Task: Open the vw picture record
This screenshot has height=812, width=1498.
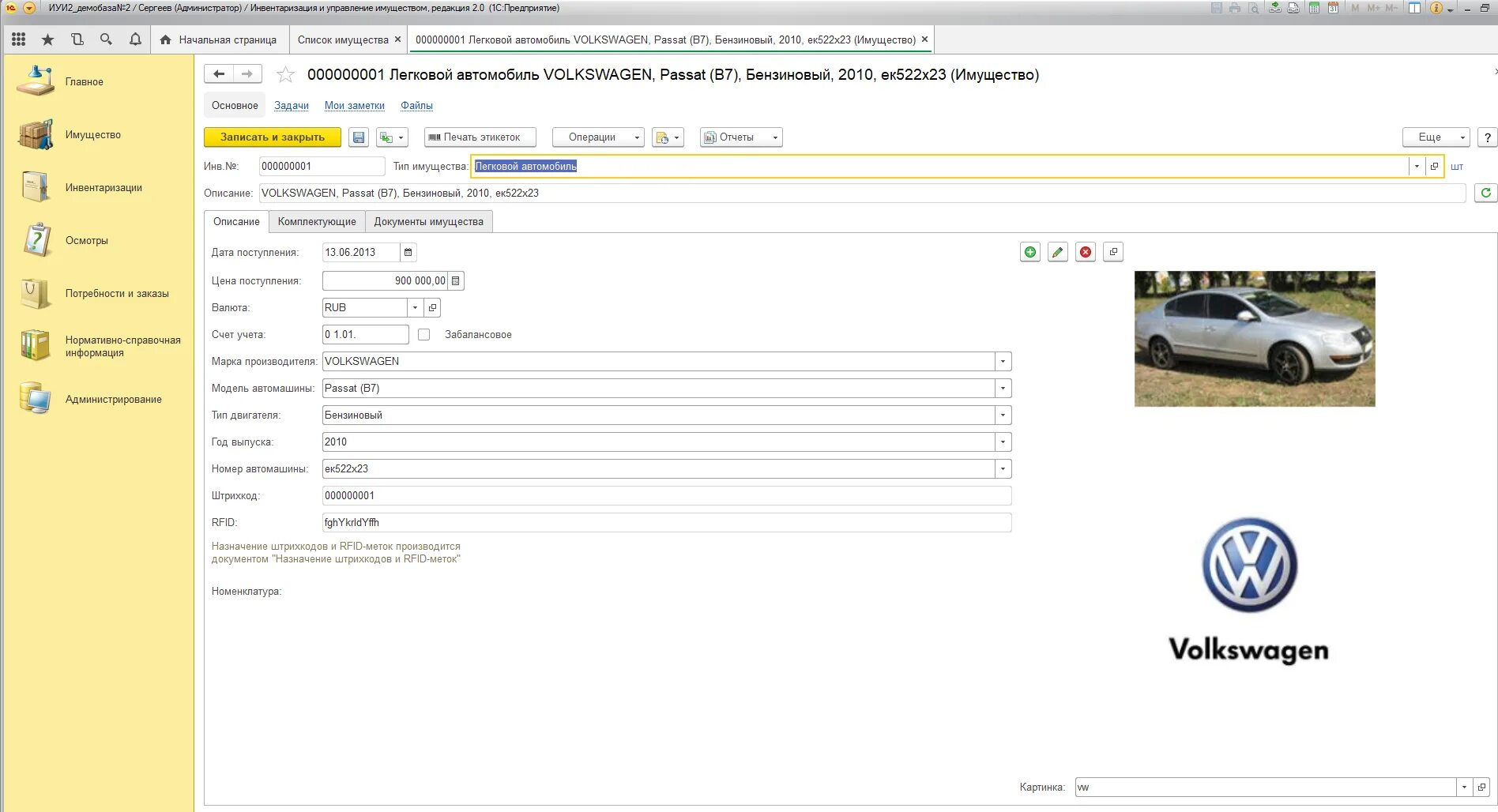Action: pyautogui.click(x=1481, y=788)
